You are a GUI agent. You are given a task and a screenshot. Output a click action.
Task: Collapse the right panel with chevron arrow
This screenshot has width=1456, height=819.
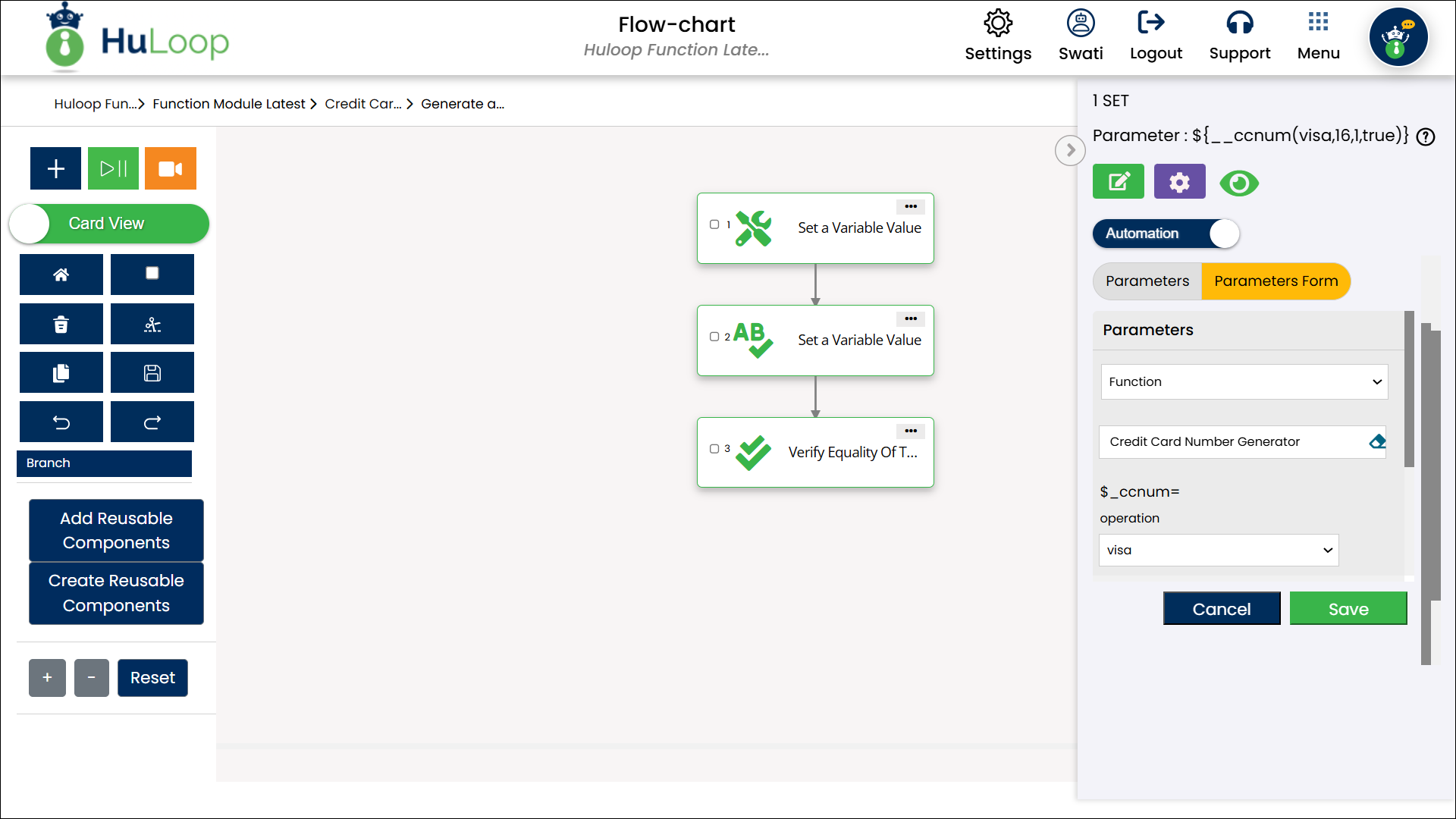[1070, 150]
